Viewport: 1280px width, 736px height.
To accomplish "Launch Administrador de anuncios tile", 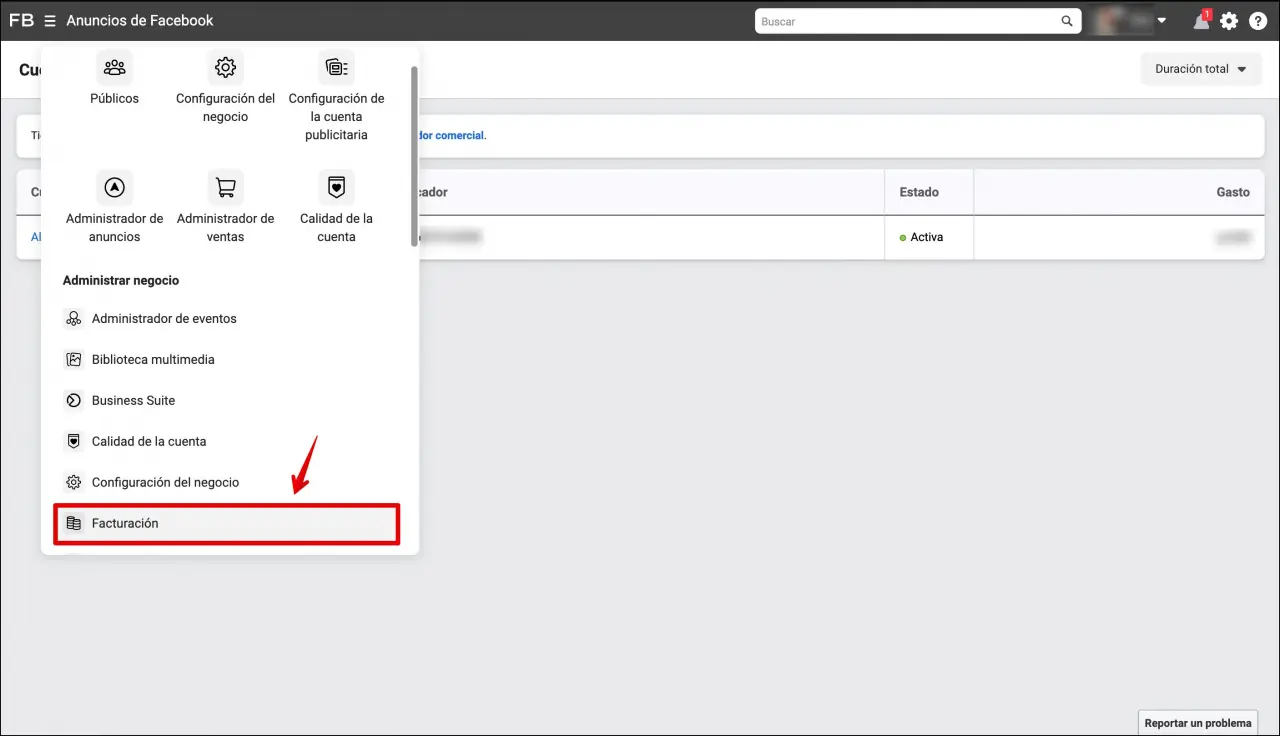I will (x=115, y=188).
